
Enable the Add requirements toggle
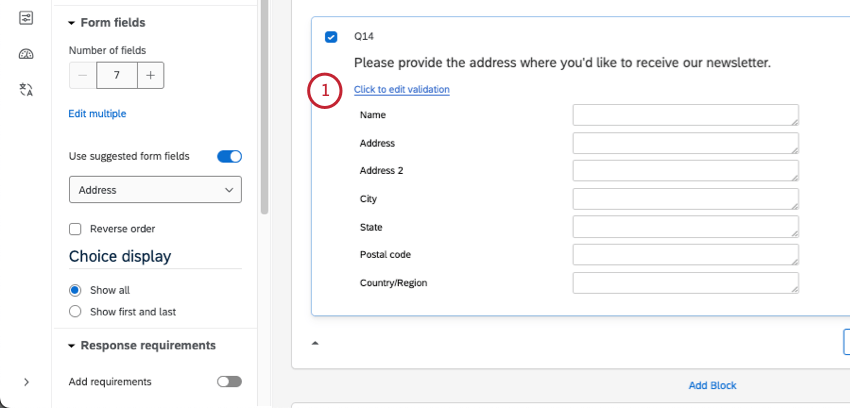[x=229, y=381]
